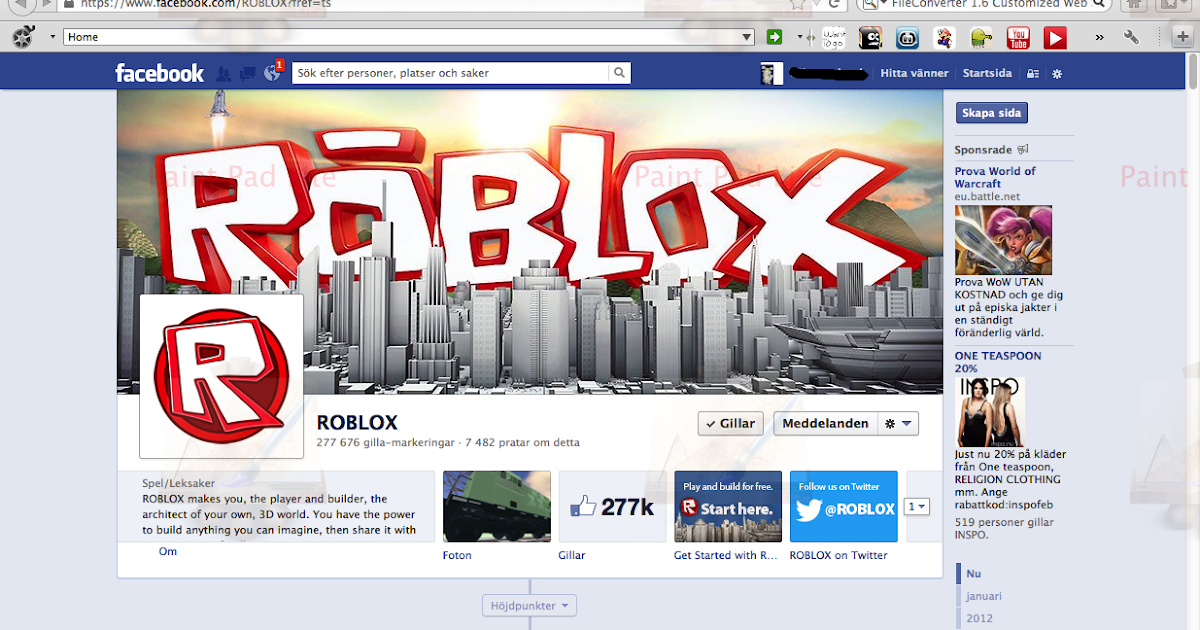This screenshot has width=1200, height=630.
Task: Open the Höjdpunkter dropdown
Action: pyautogui.click(x=530, y=605)
